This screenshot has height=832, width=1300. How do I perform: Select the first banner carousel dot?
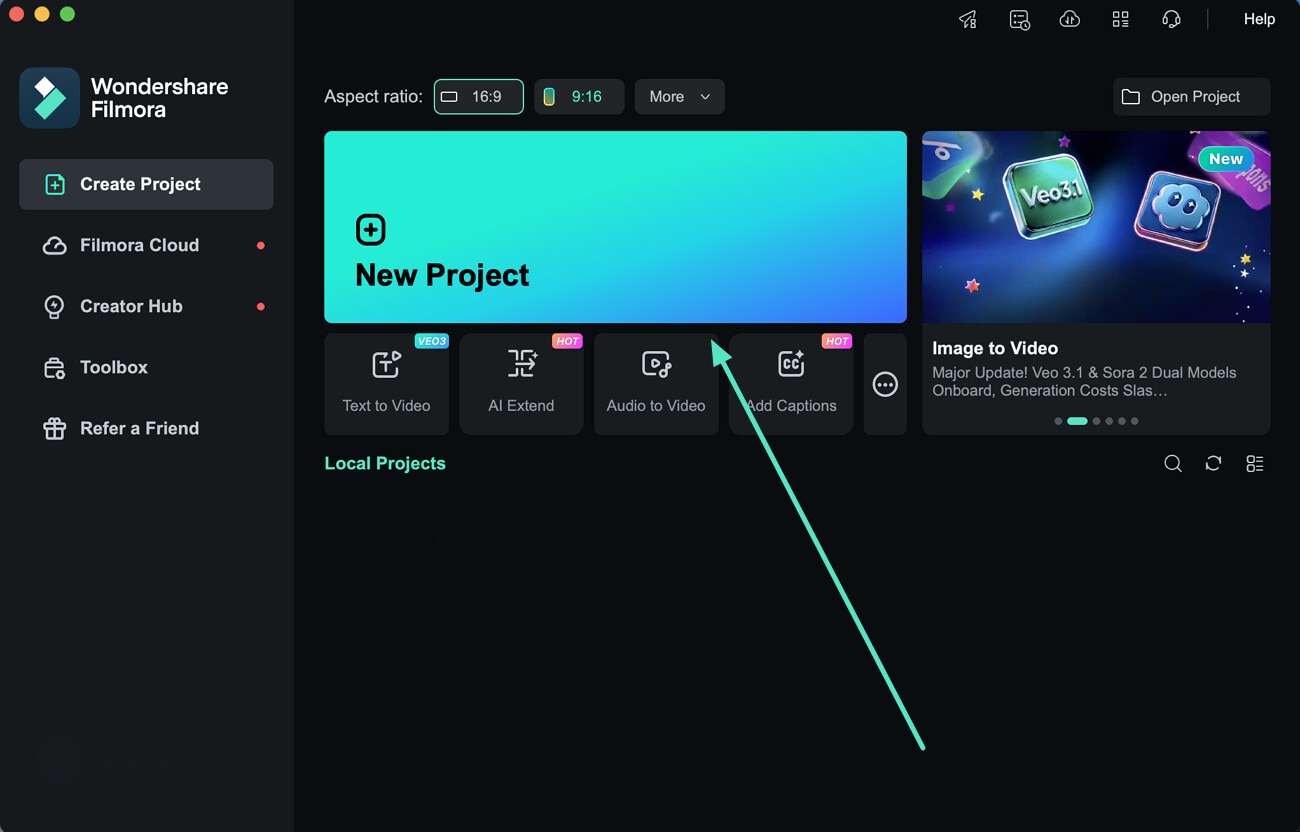pyautogui.click(x=1058, y=421)
